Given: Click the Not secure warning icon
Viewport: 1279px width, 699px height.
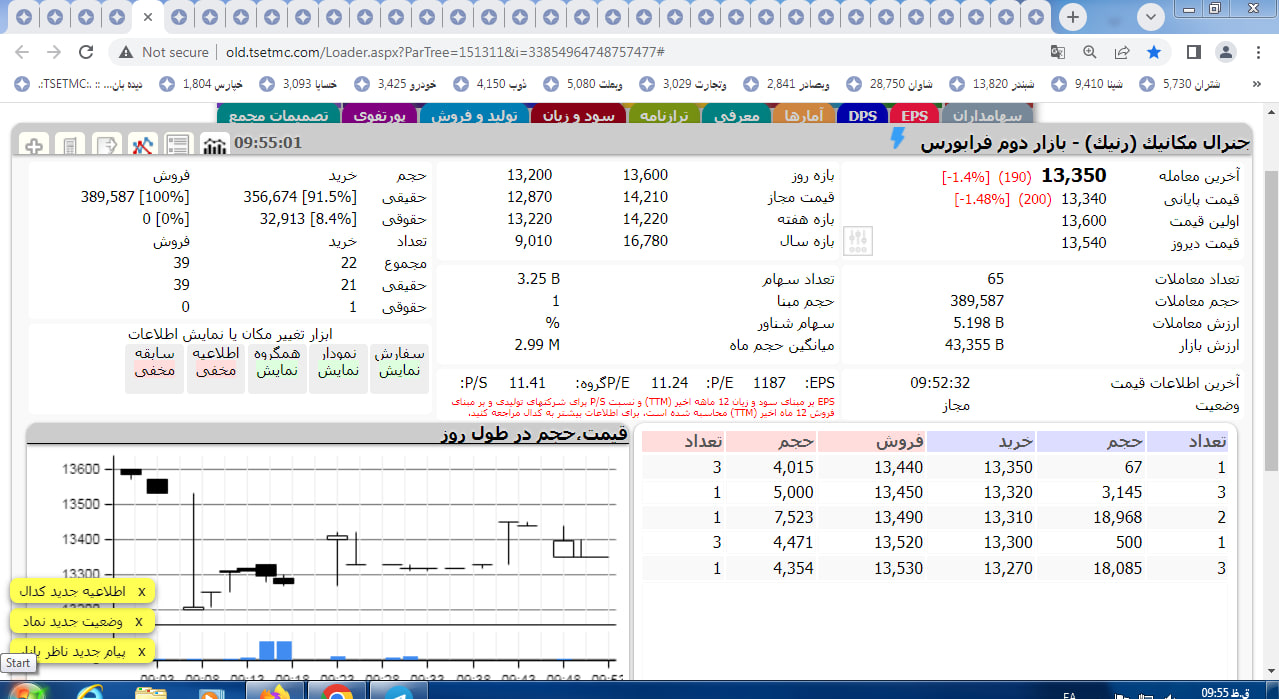Looking at the screenshot, I should tap(125, 52).
